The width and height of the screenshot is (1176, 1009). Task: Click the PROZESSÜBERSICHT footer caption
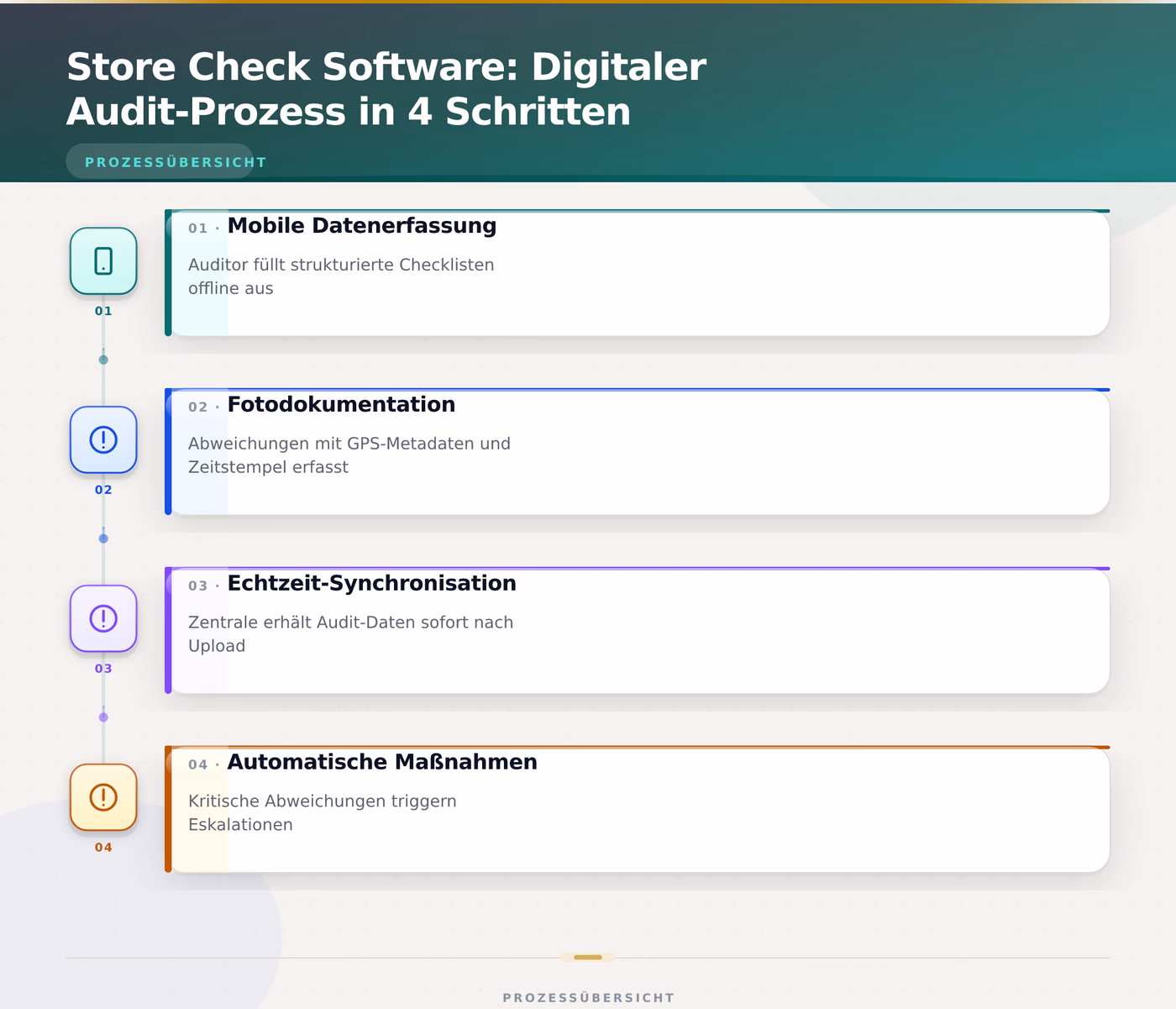click(x=588, y=998)
